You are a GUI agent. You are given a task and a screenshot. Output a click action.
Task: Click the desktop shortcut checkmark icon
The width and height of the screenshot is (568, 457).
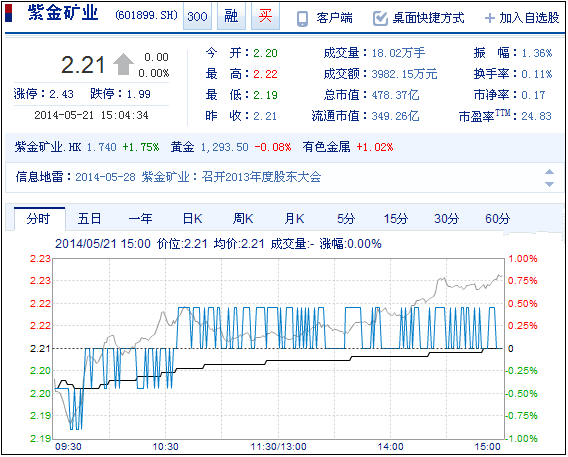(380, 18)
